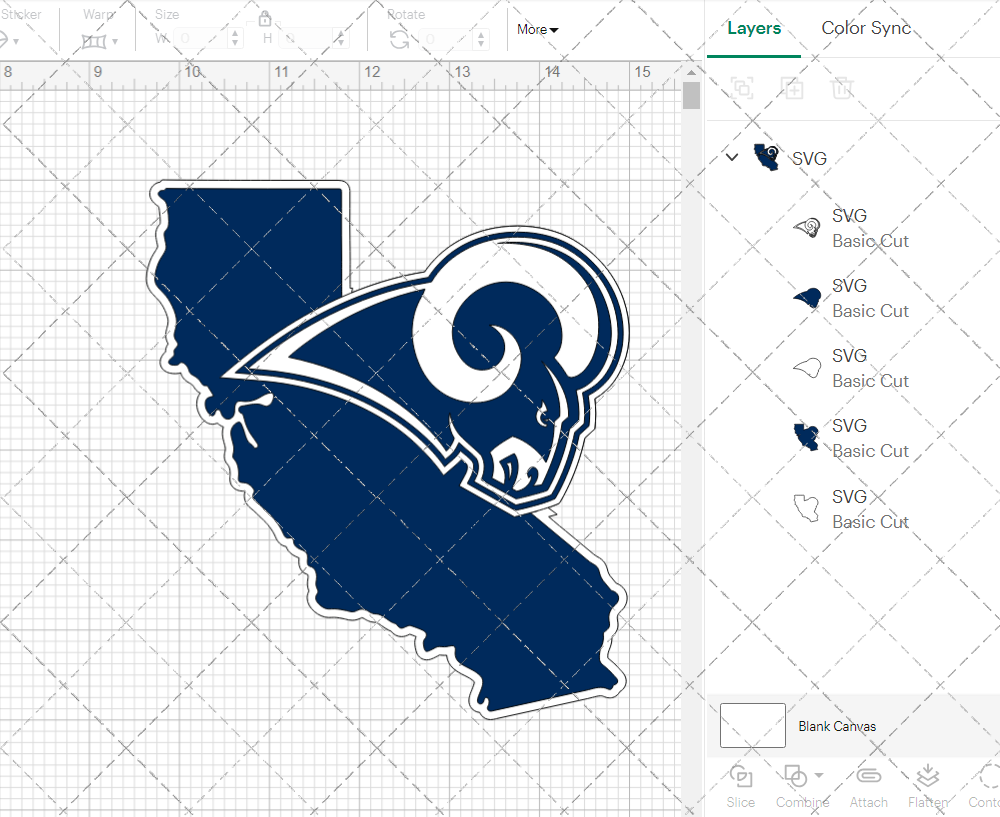
Task: Open the Warp dropdown arrow
Action: click(x=115, y=42)
